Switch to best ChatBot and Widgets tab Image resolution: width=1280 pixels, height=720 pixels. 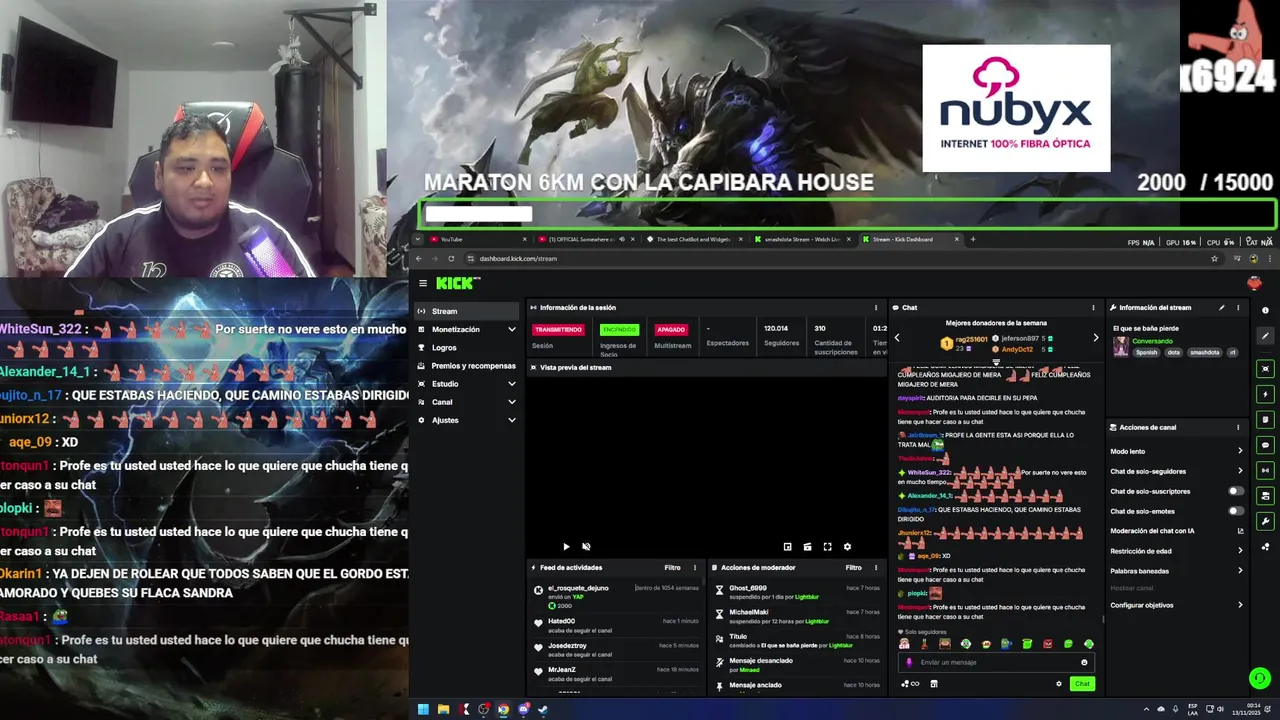[694, 239]
